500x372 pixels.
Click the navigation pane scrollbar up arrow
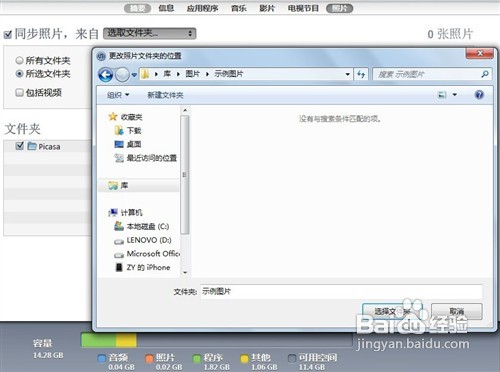point(185,110)
